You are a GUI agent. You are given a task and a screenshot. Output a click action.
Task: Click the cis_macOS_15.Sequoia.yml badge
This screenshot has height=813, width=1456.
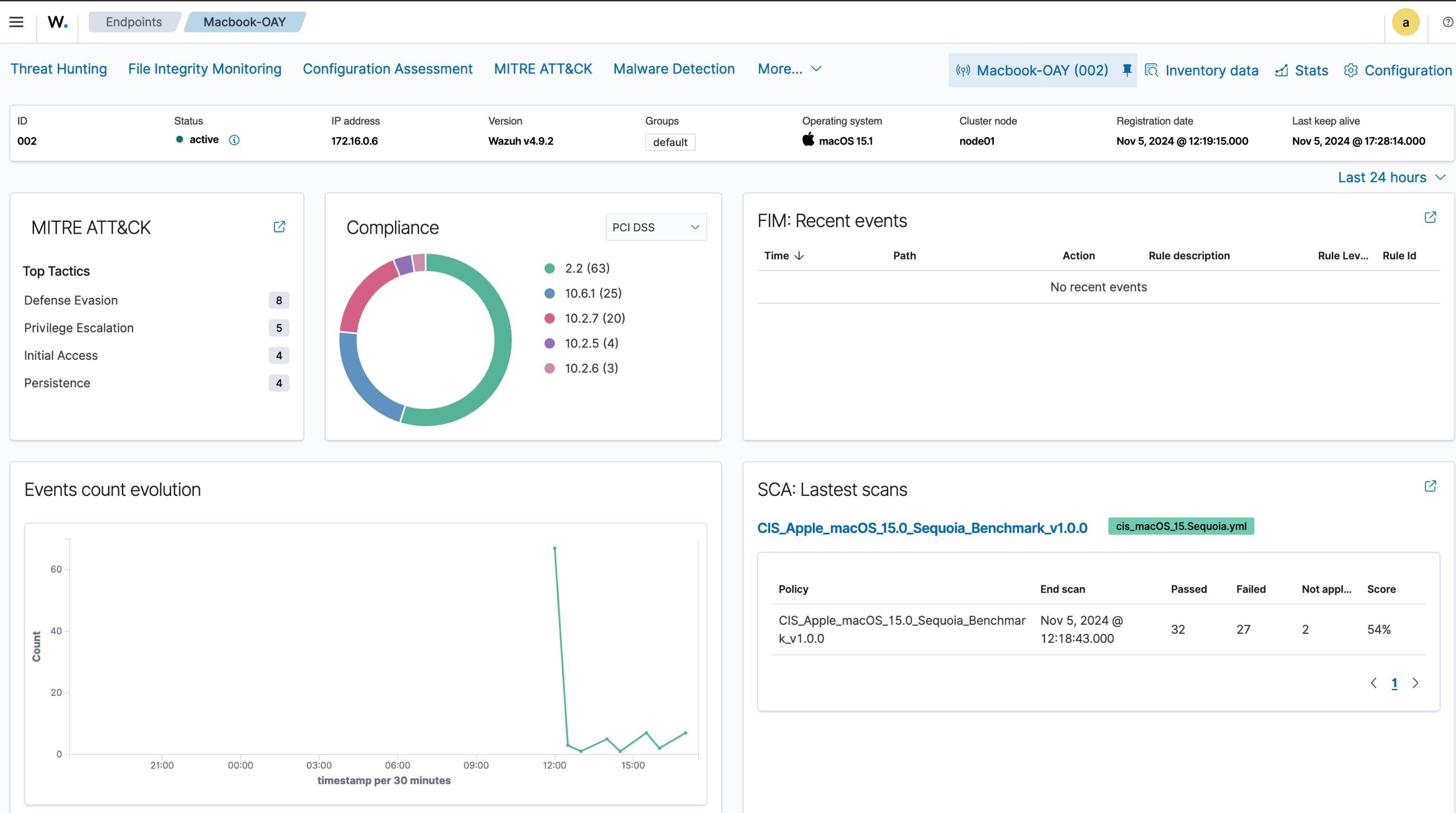(1181, 526)
